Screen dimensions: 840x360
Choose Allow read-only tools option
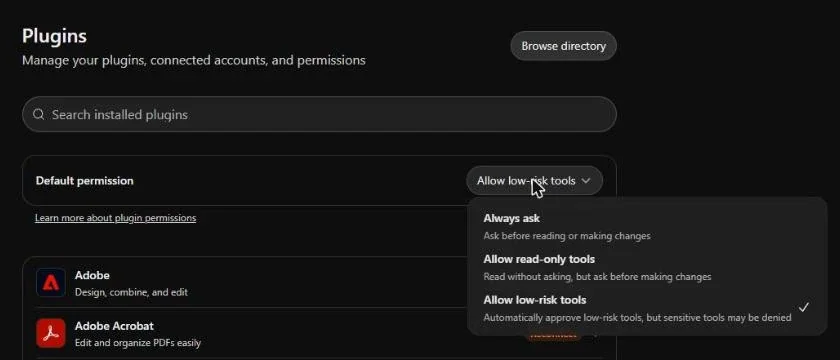coord(647,267)
